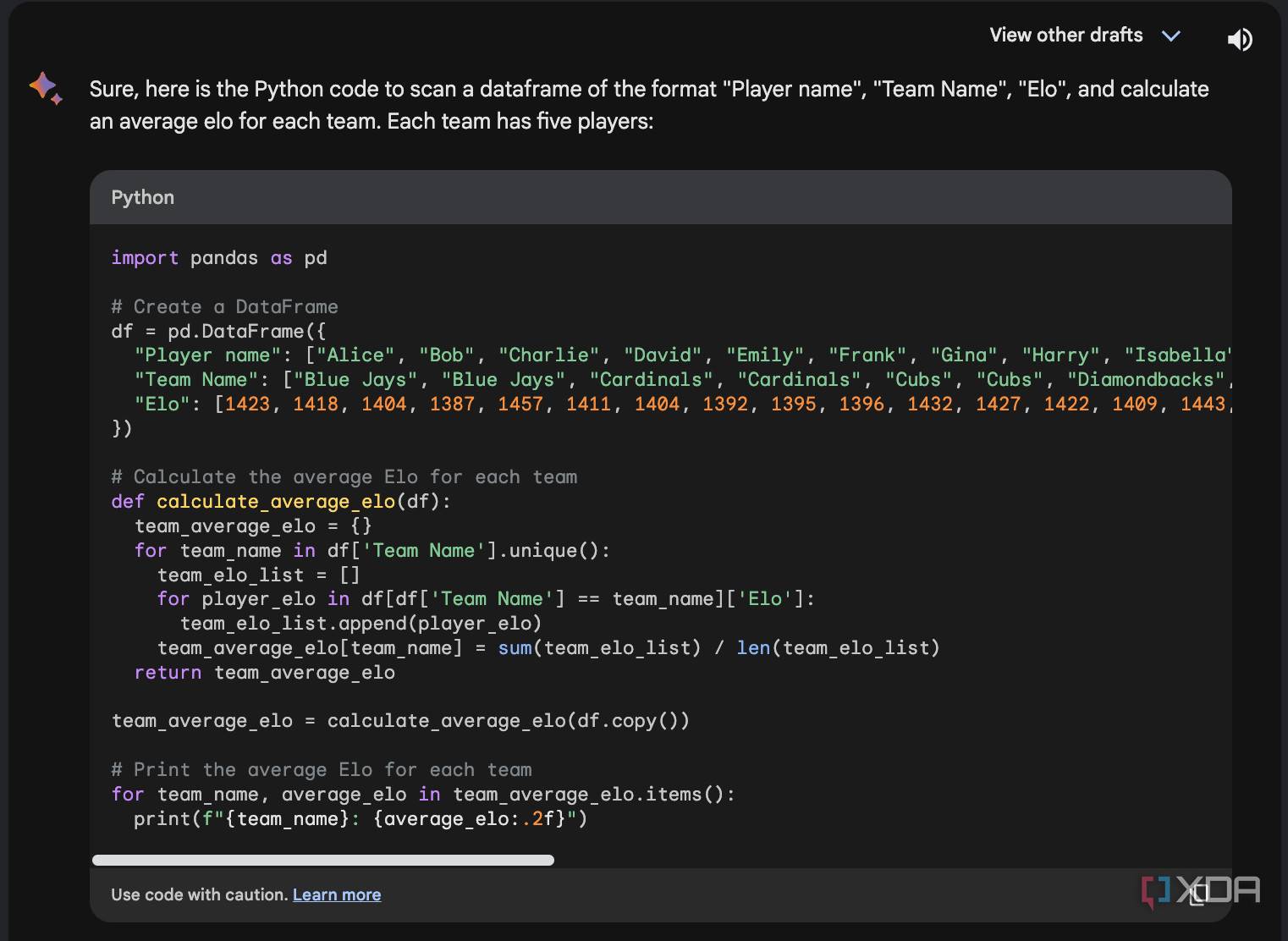Click the print(f"{team_name}...") line
The image size is (1288, 941).
[361, 819]
